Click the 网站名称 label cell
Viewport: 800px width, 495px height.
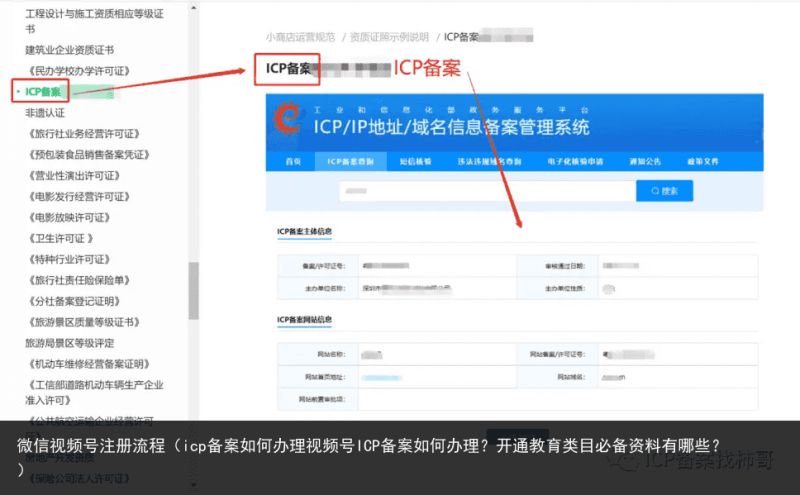point(318,354)
